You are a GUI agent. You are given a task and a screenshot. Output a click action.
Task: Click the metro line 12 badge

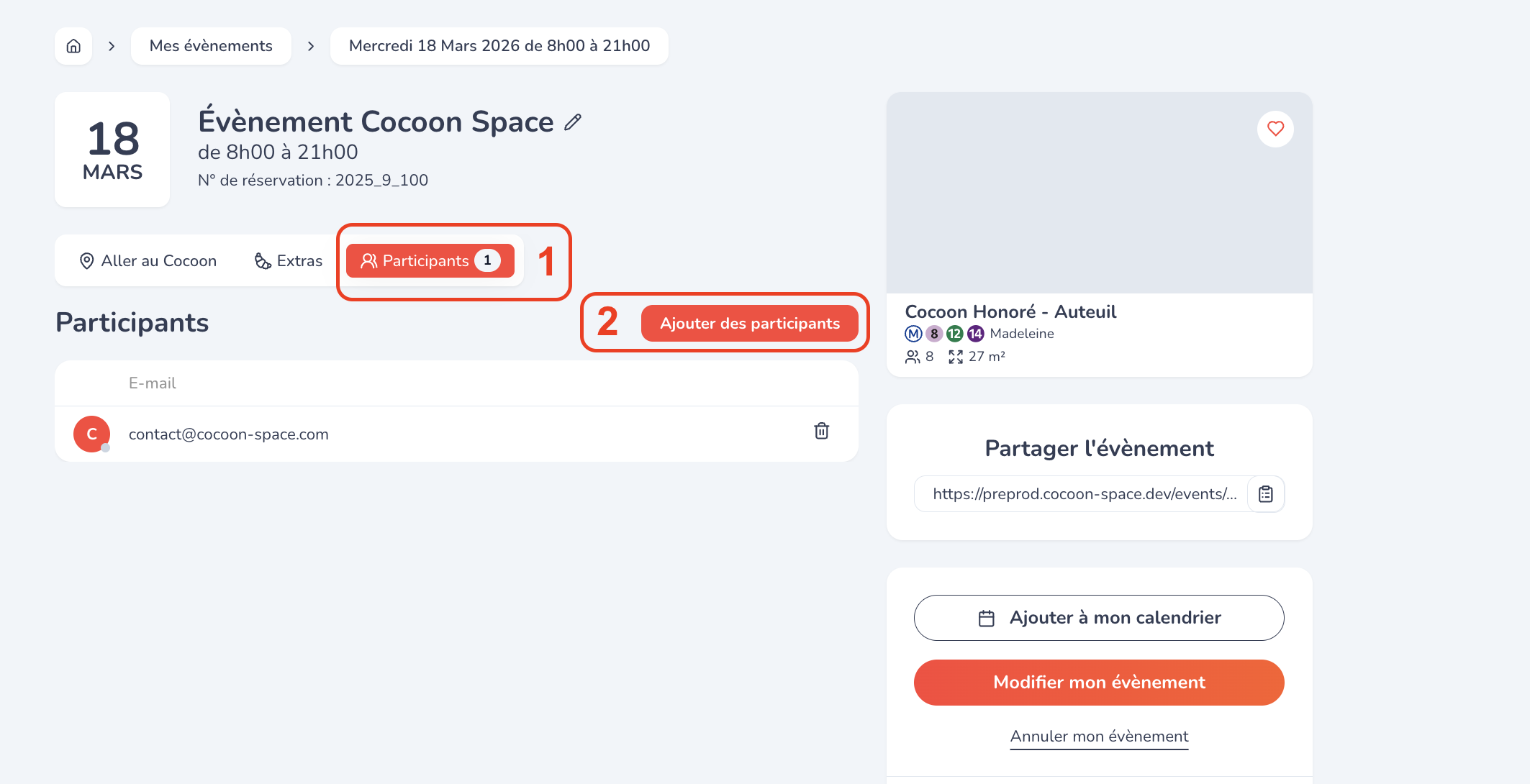[954, 334]
